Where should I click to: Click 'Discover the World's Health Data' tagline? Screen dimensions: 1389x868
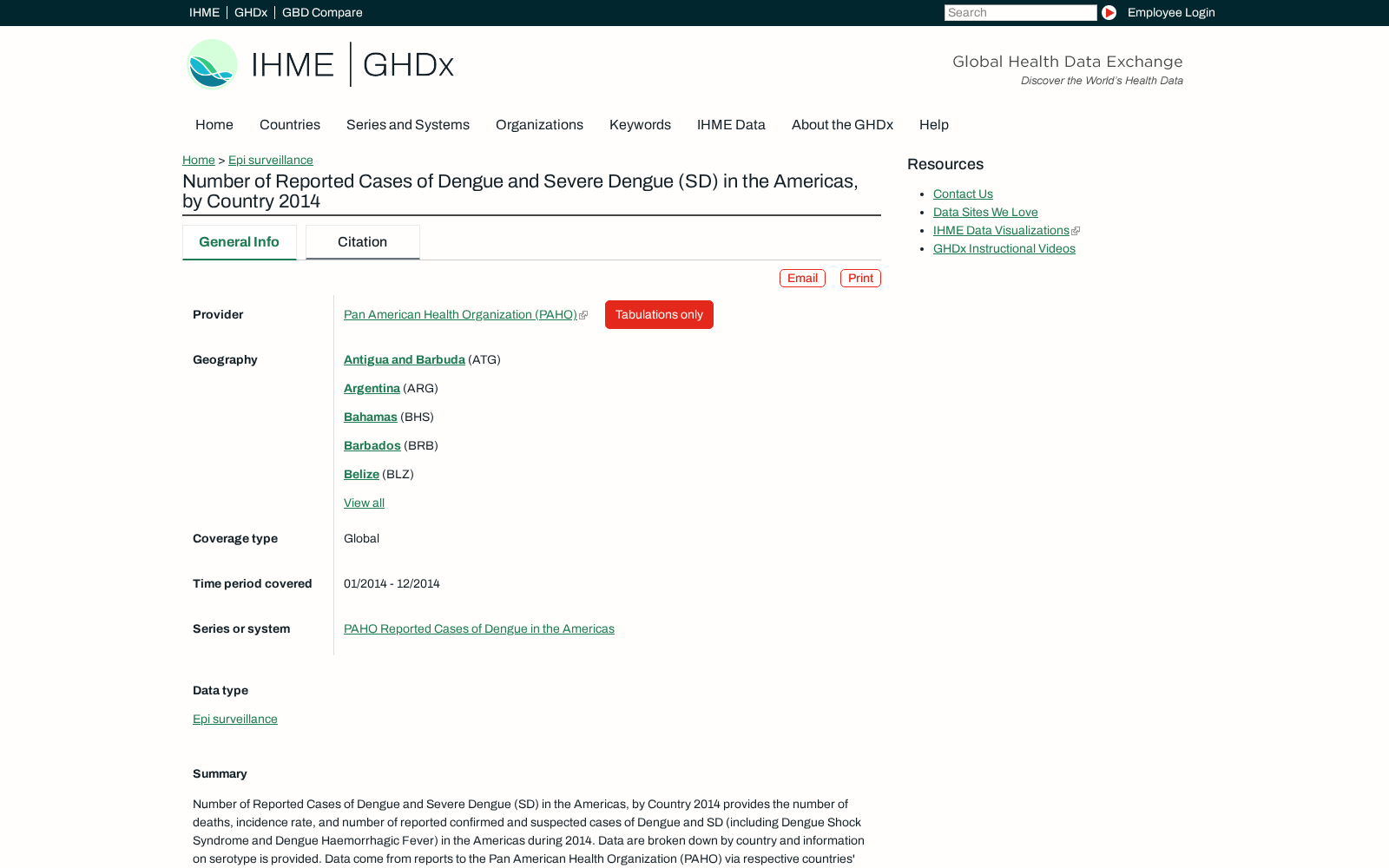[1102, 81]
